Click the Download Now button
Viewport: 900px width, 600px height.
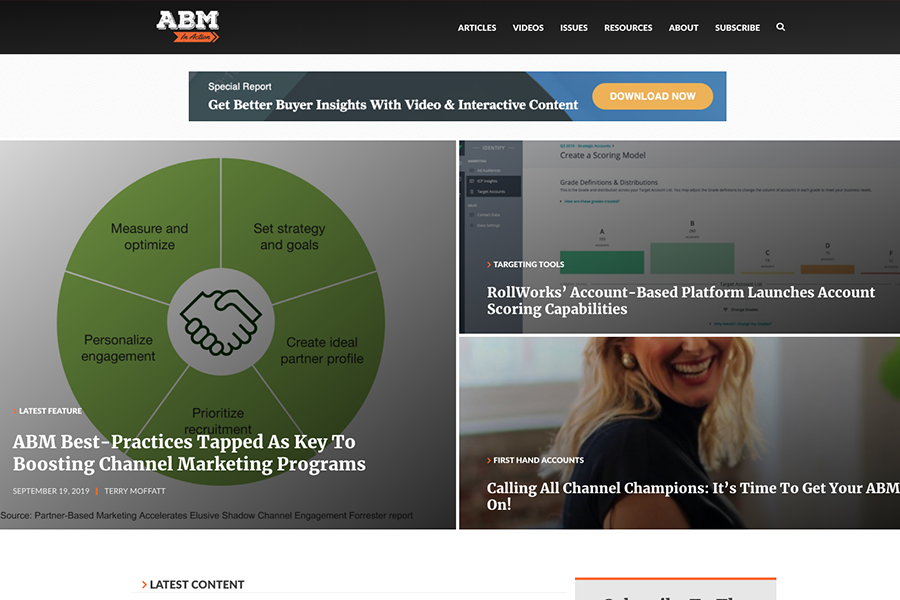tap(653, 96)
